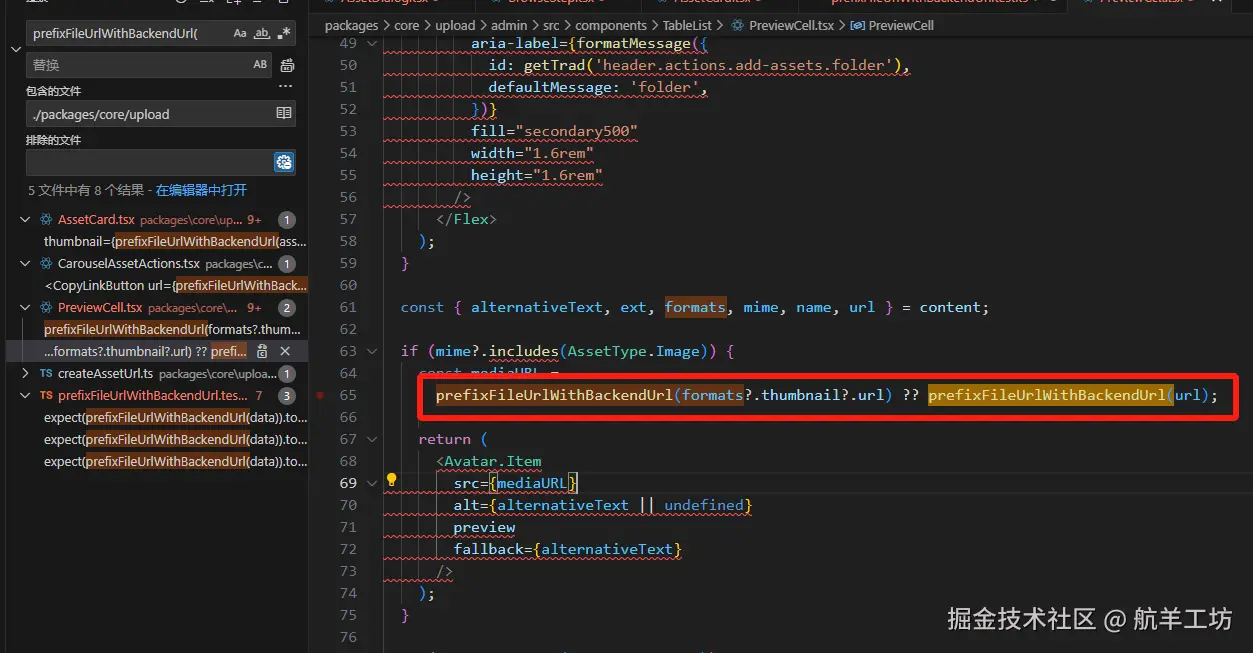
Task: Collapse prefixFileUrlWithBackendUrl test file results
Action: tap(25, 396)
